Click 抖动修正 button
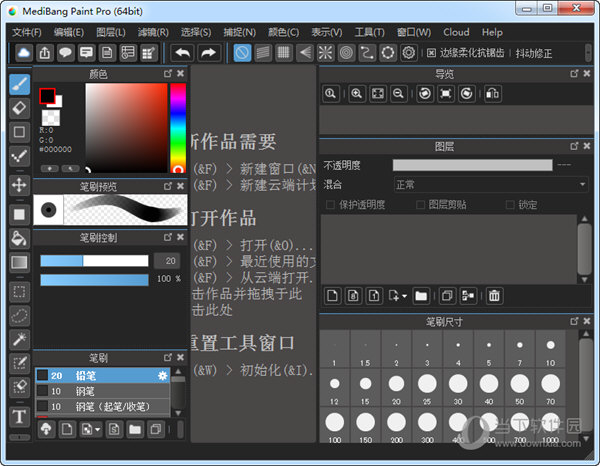600x466 pixels. [x=533, y=53]
